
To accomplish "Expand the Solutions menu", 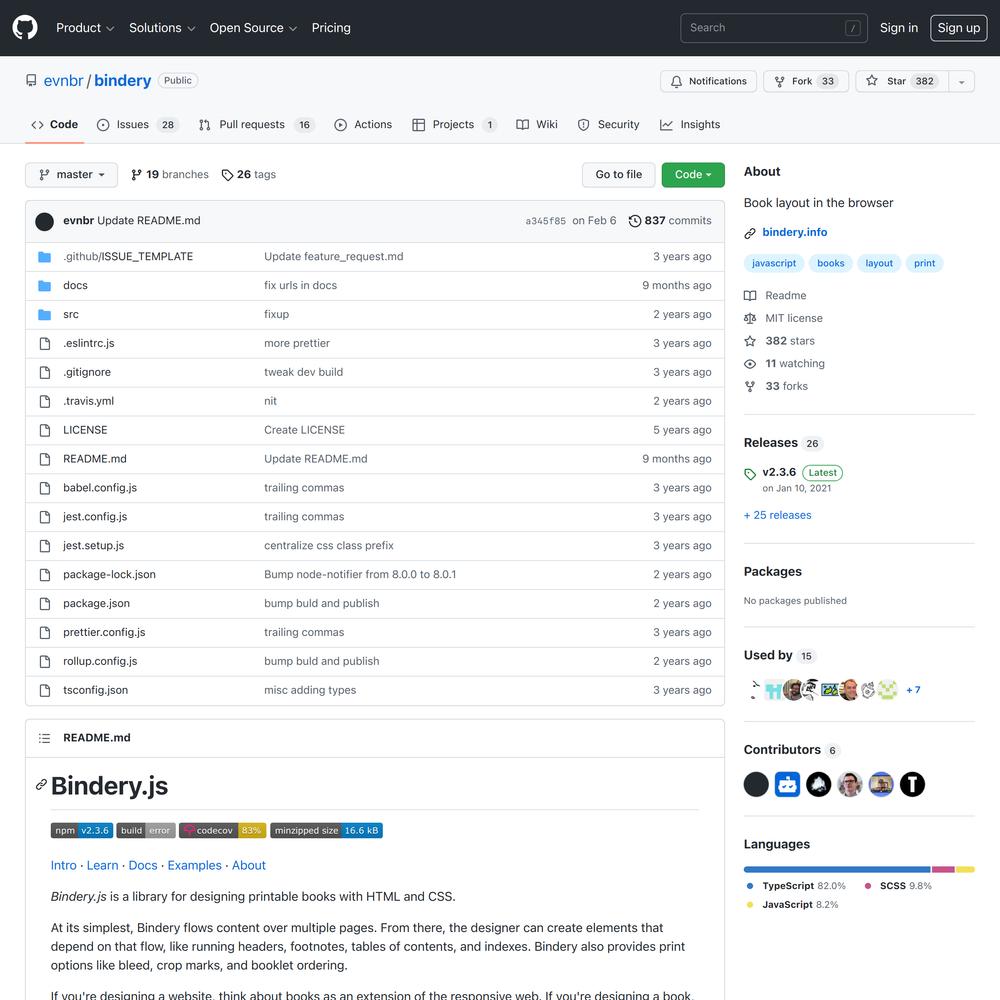I will pyautogui.click(x=162, y=28).
